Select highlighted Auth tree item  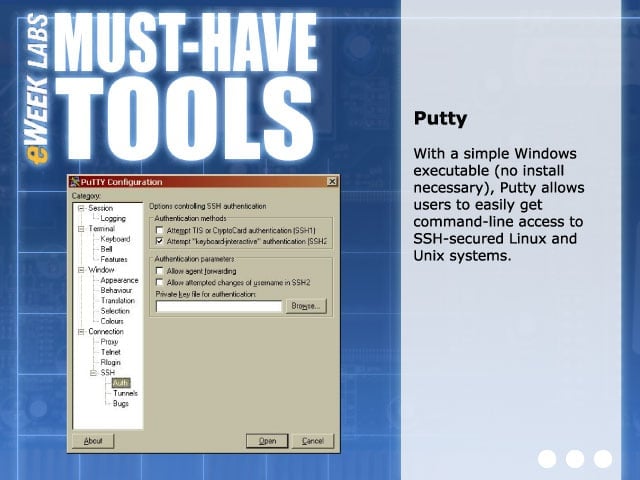[x=121, y=383]
